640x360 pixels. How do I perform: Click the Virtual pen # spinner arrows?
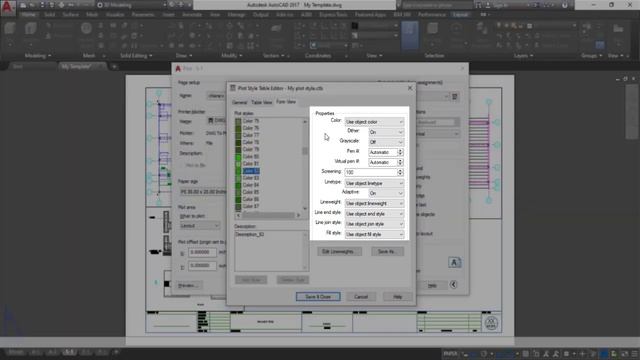[x=400, y=162]
